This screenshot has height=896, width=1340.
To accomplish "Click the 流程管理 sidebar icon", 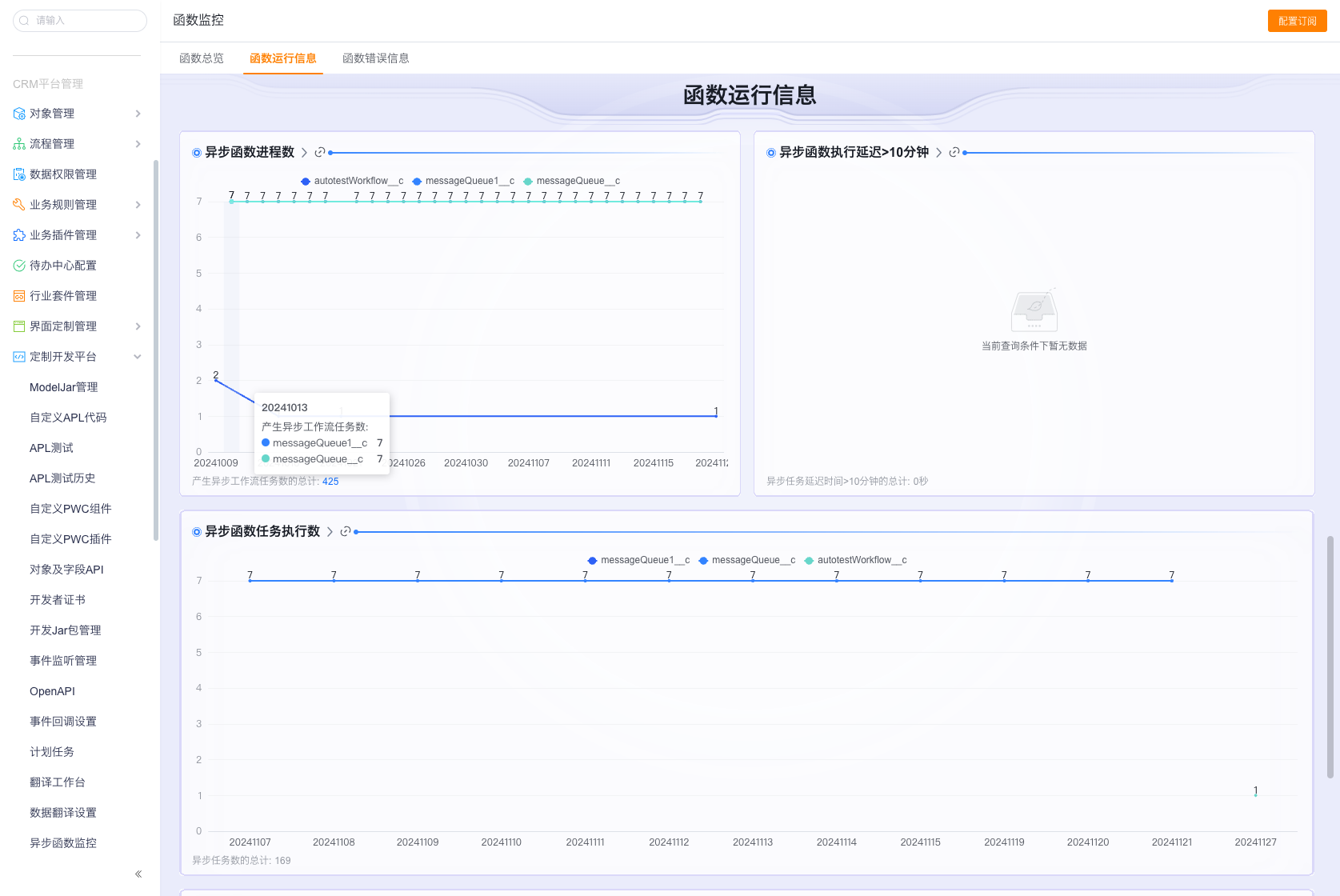I will click(x=19, y=144).
